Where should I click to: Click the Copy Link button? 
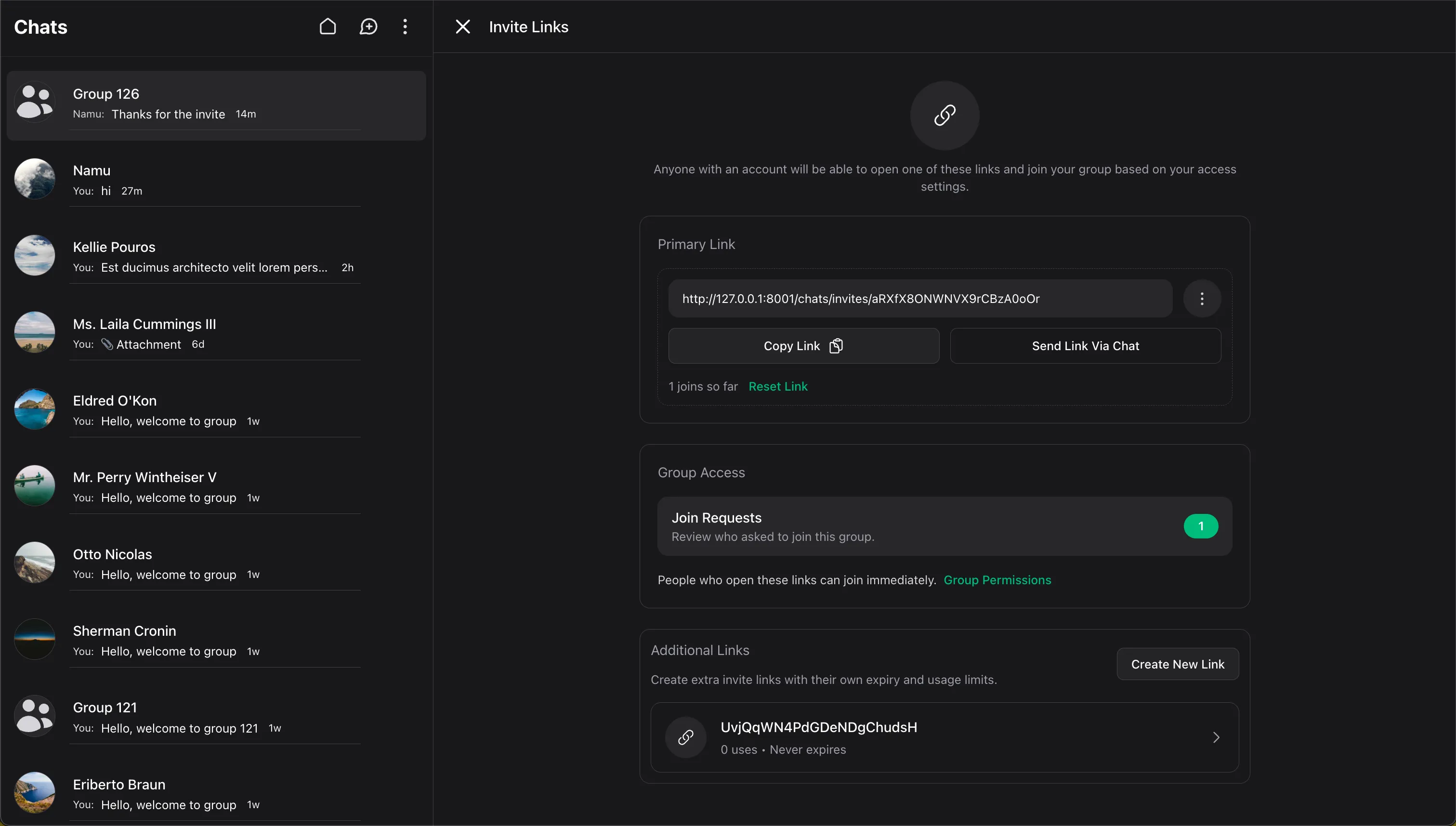click(804, 345)
